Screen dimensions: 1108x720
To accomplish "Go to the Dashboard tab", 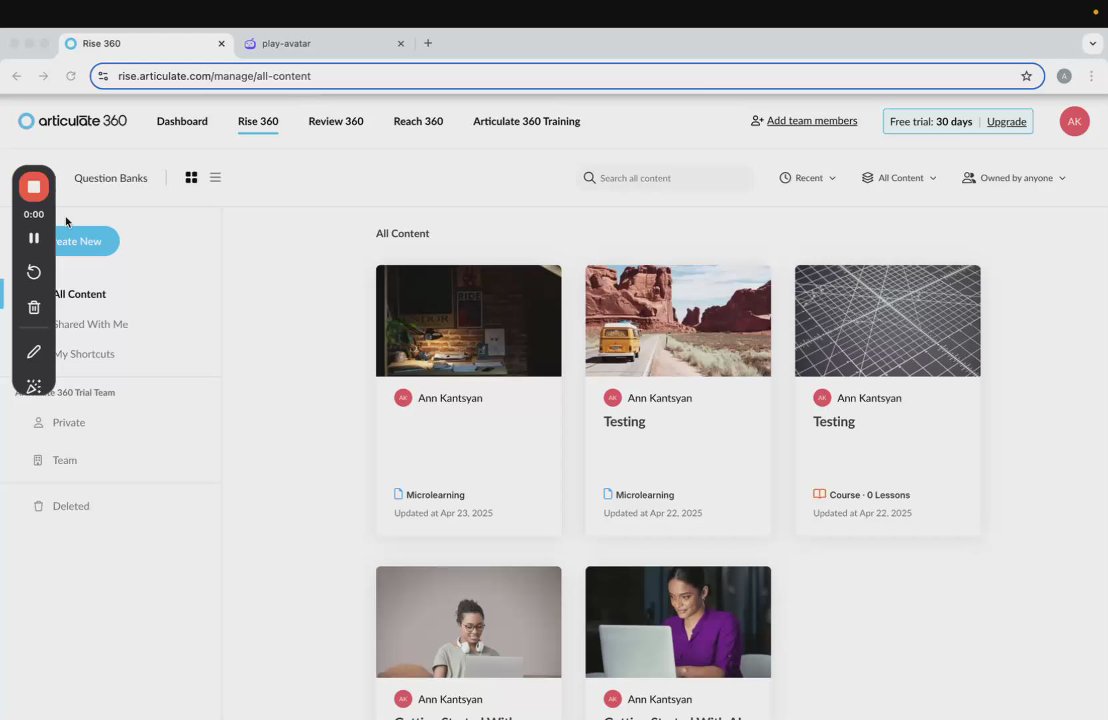I will [182, 122].
